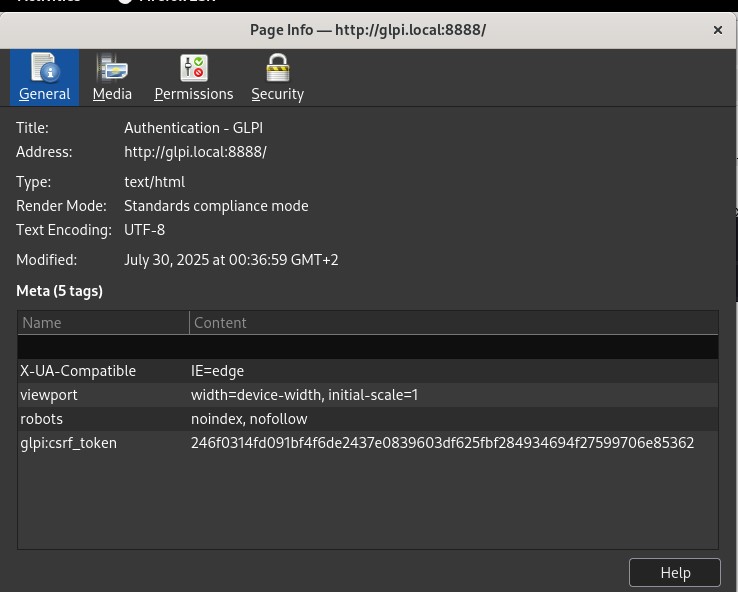Click the Title field showing Authentication - GLPI
Image resolution: width=738 pixels, height=592 pixels.
(193, 128)
